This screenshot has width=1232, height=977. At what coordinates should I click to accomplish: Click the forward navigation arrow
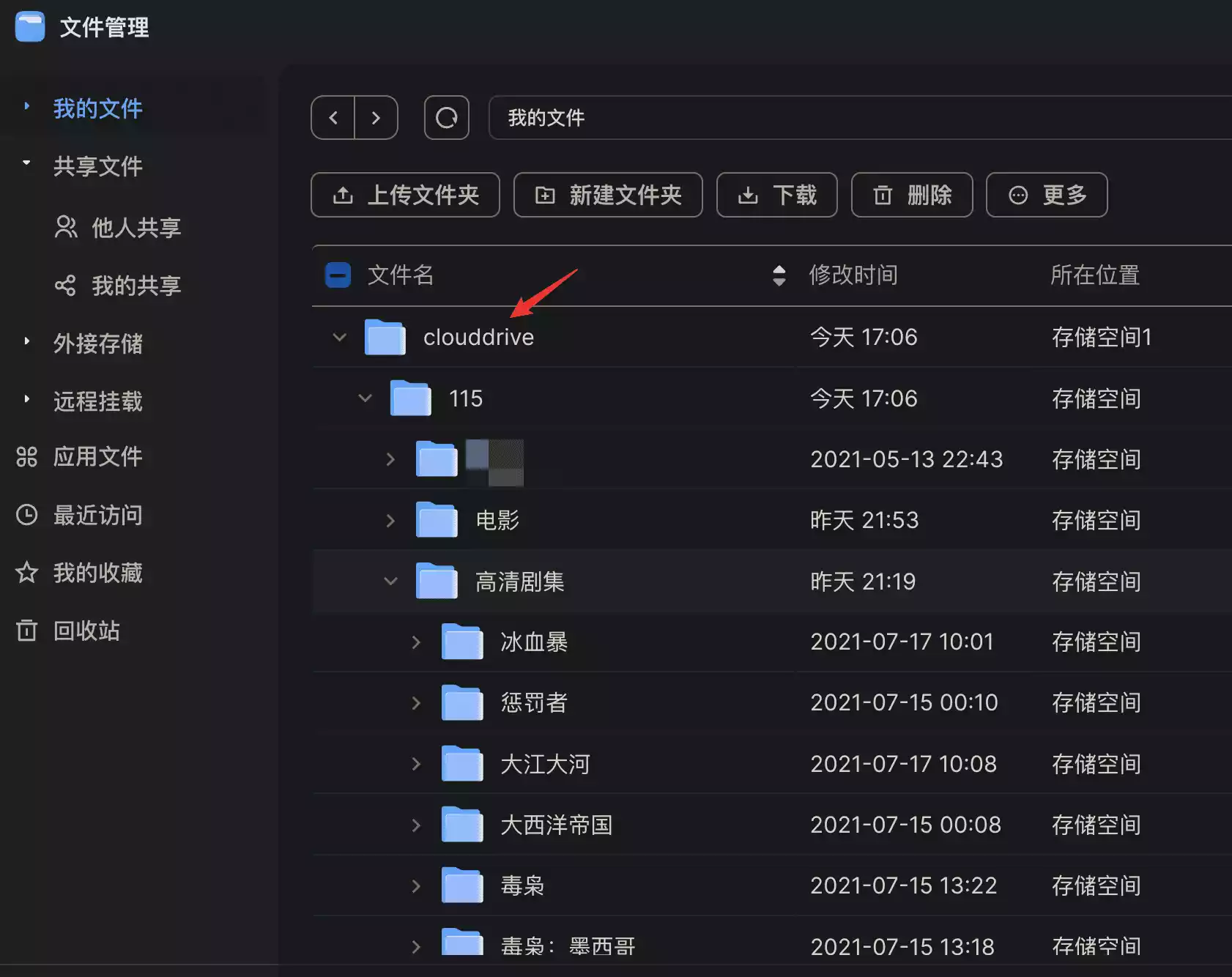tap(376, 117)
